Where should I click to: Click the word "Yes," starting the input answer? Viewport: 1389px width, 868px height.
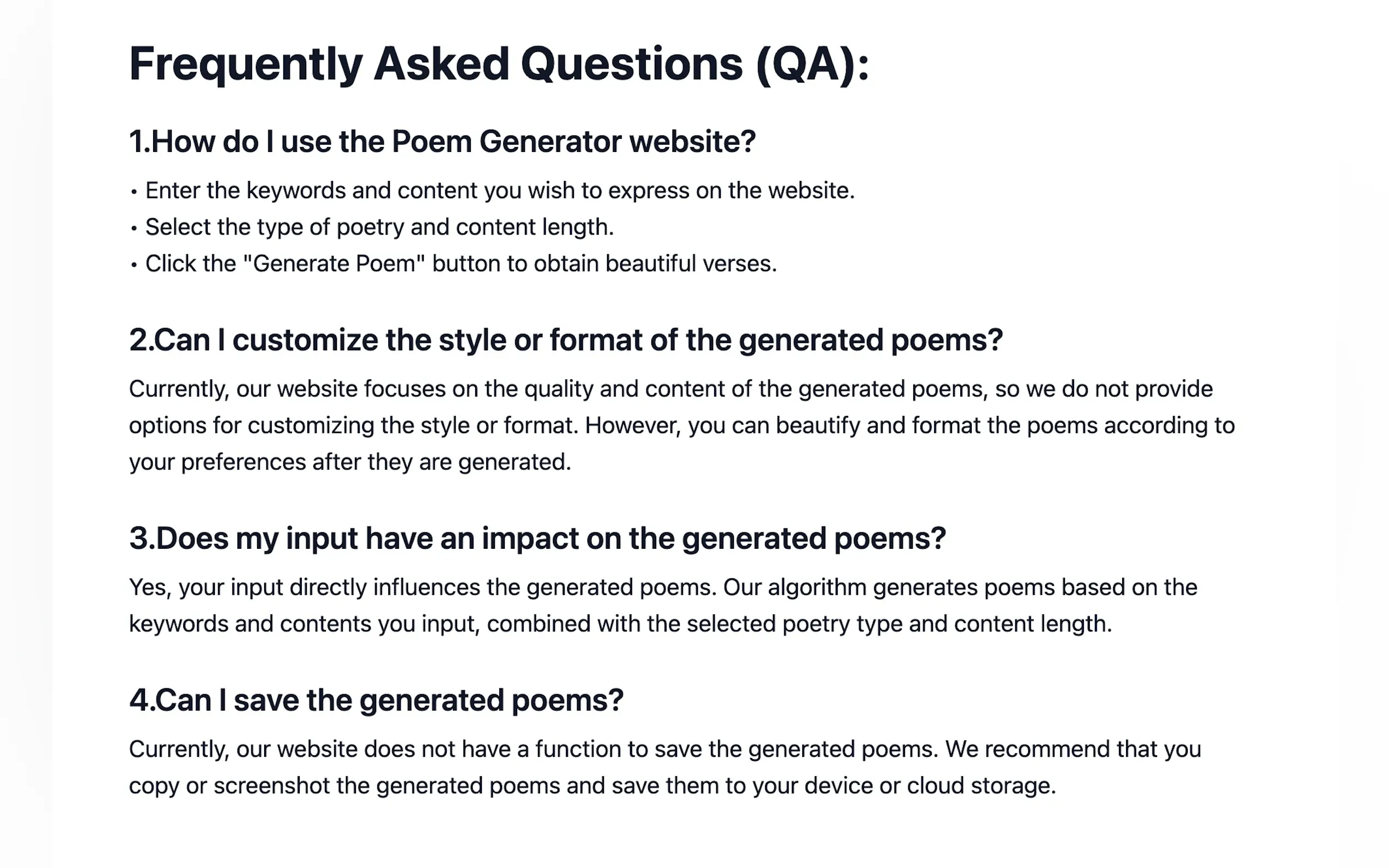(150, 588)
